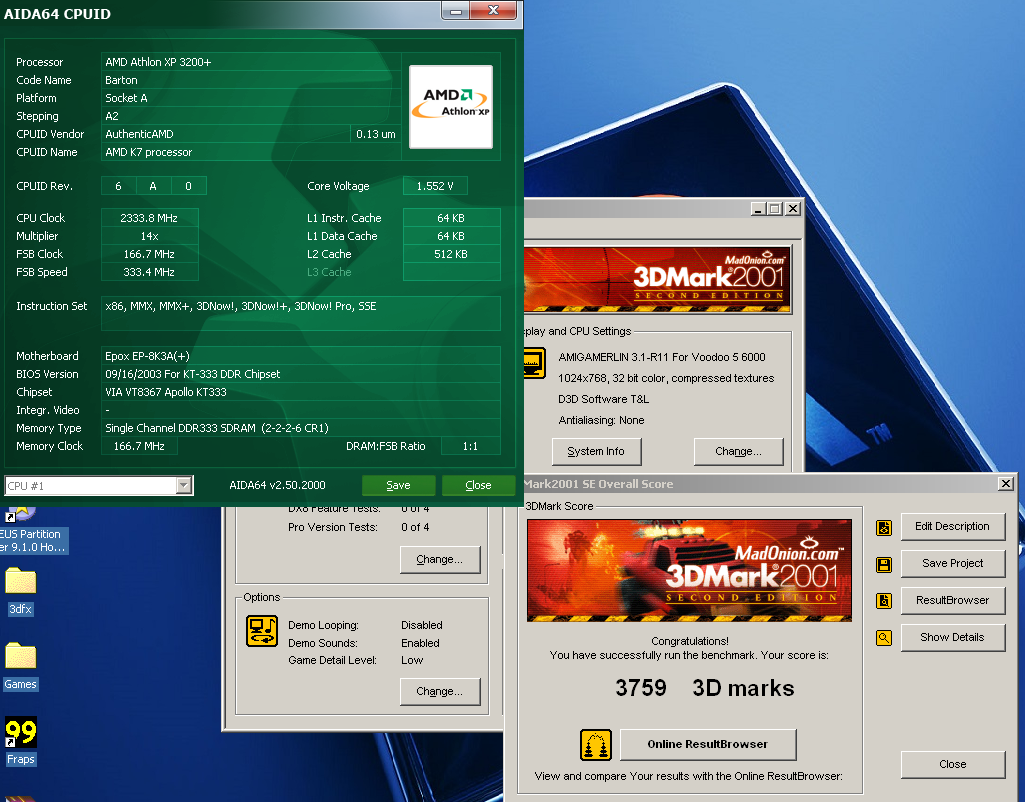Screen dimensions: 1025x802
Task: Maximize the 3DMark2001 main window
Action: tap(775, 209)
